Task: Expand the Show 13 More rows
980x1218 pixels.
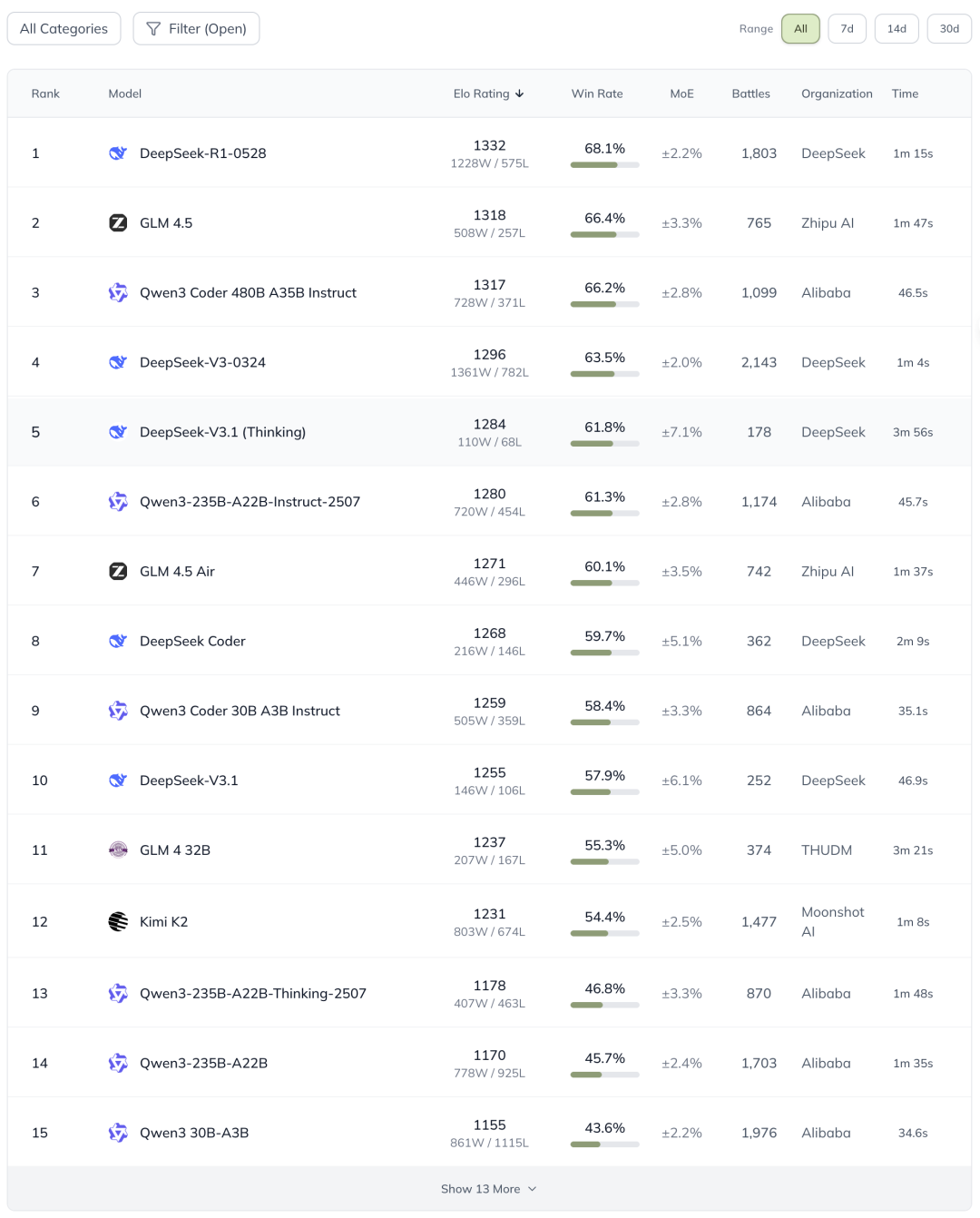Action: 489,1189
